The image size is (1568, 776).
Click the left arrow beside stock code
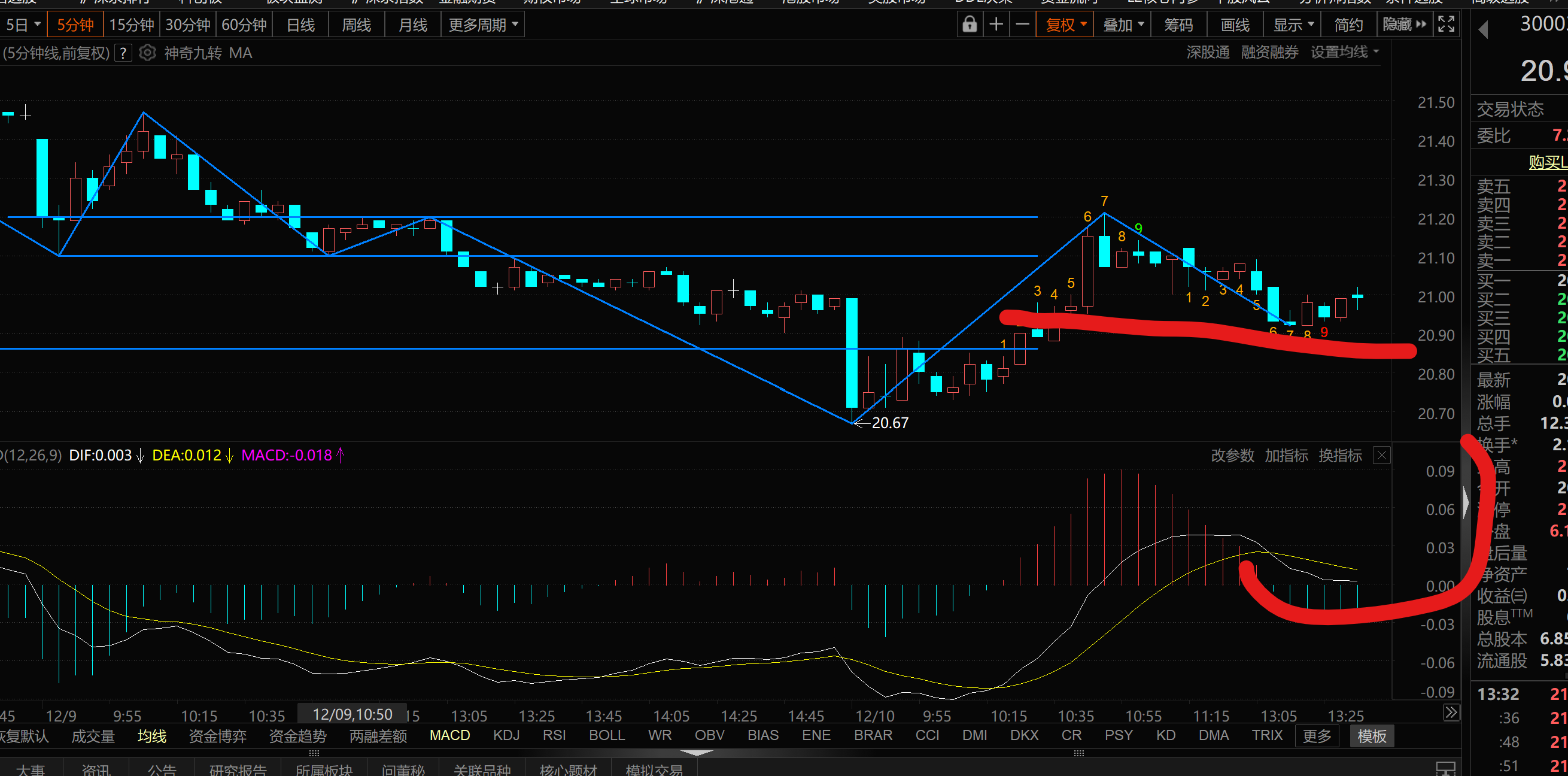coord(1483,29)
